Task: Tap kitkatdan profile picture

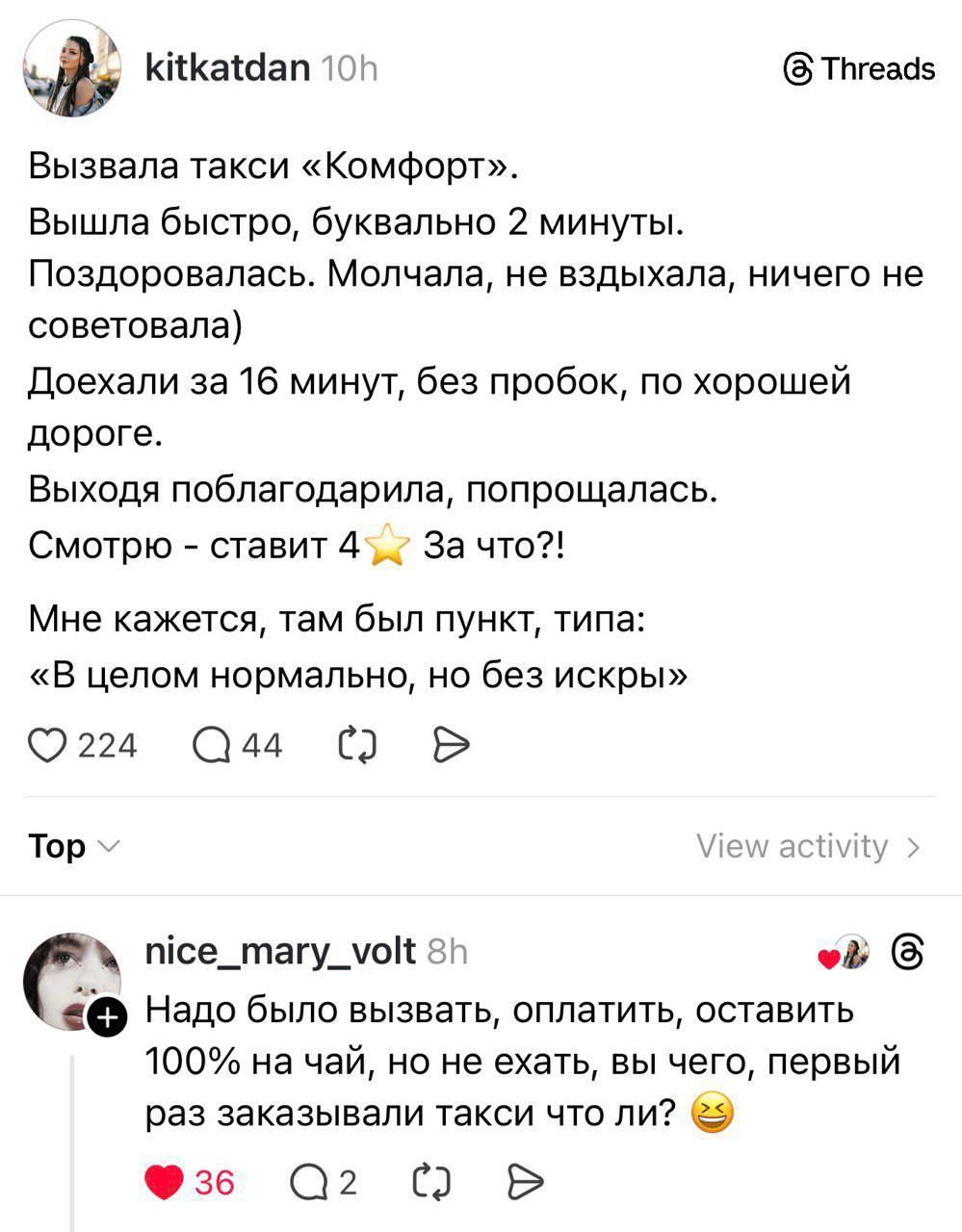Action: pos(71,67)
